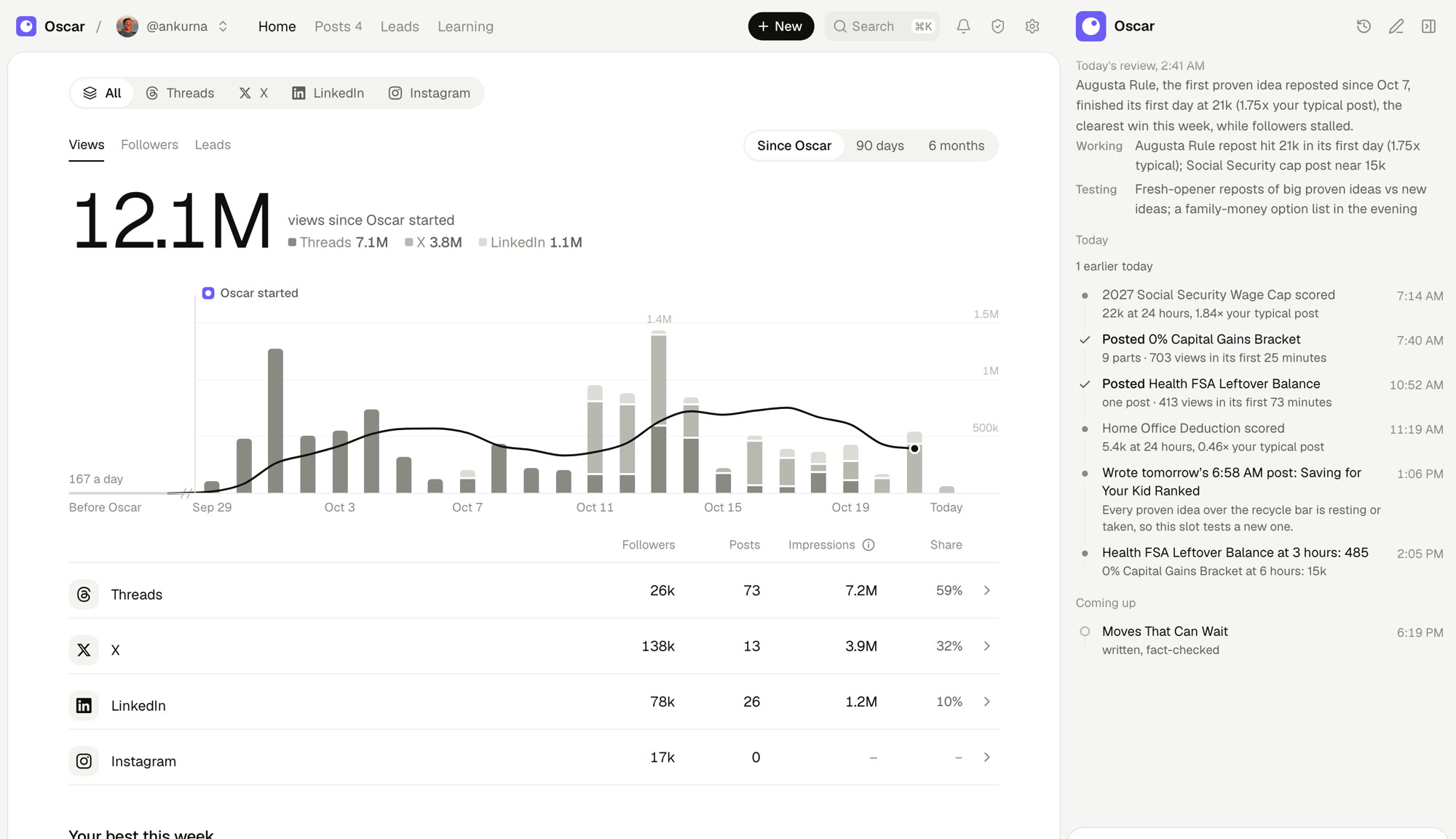The height and width of the screenshot is (839, 1456).
Task: Open the settings gear
Action: (x=1032, y=26)
